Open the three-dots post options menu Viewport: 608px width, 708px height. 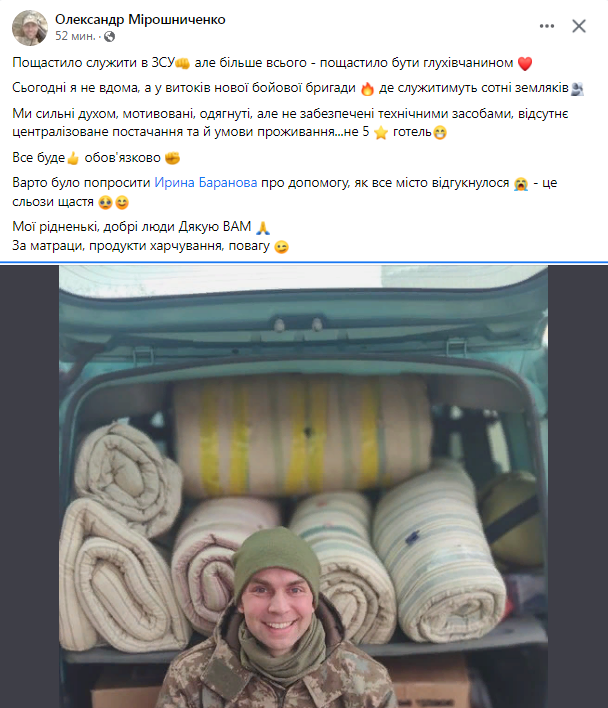pyautogui.click(x=547, y=26)
